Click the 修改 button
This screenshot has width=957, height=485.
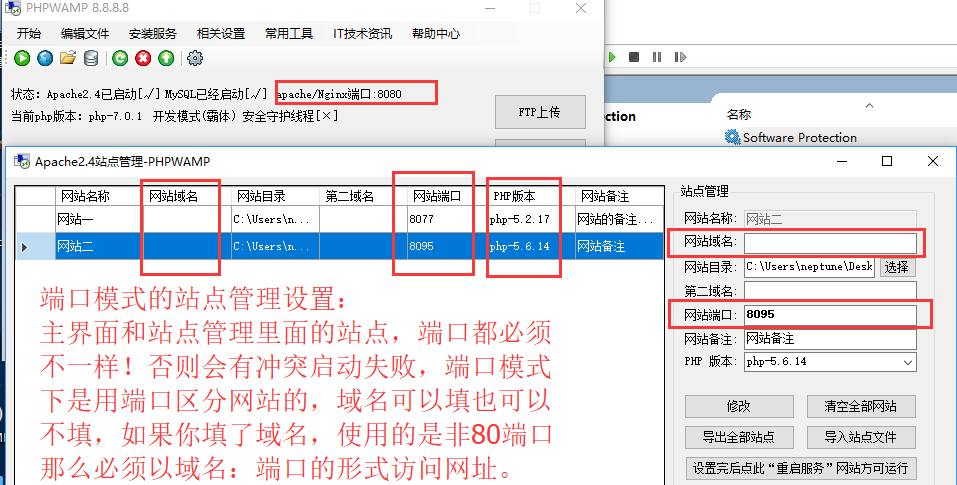coord(739,406)
